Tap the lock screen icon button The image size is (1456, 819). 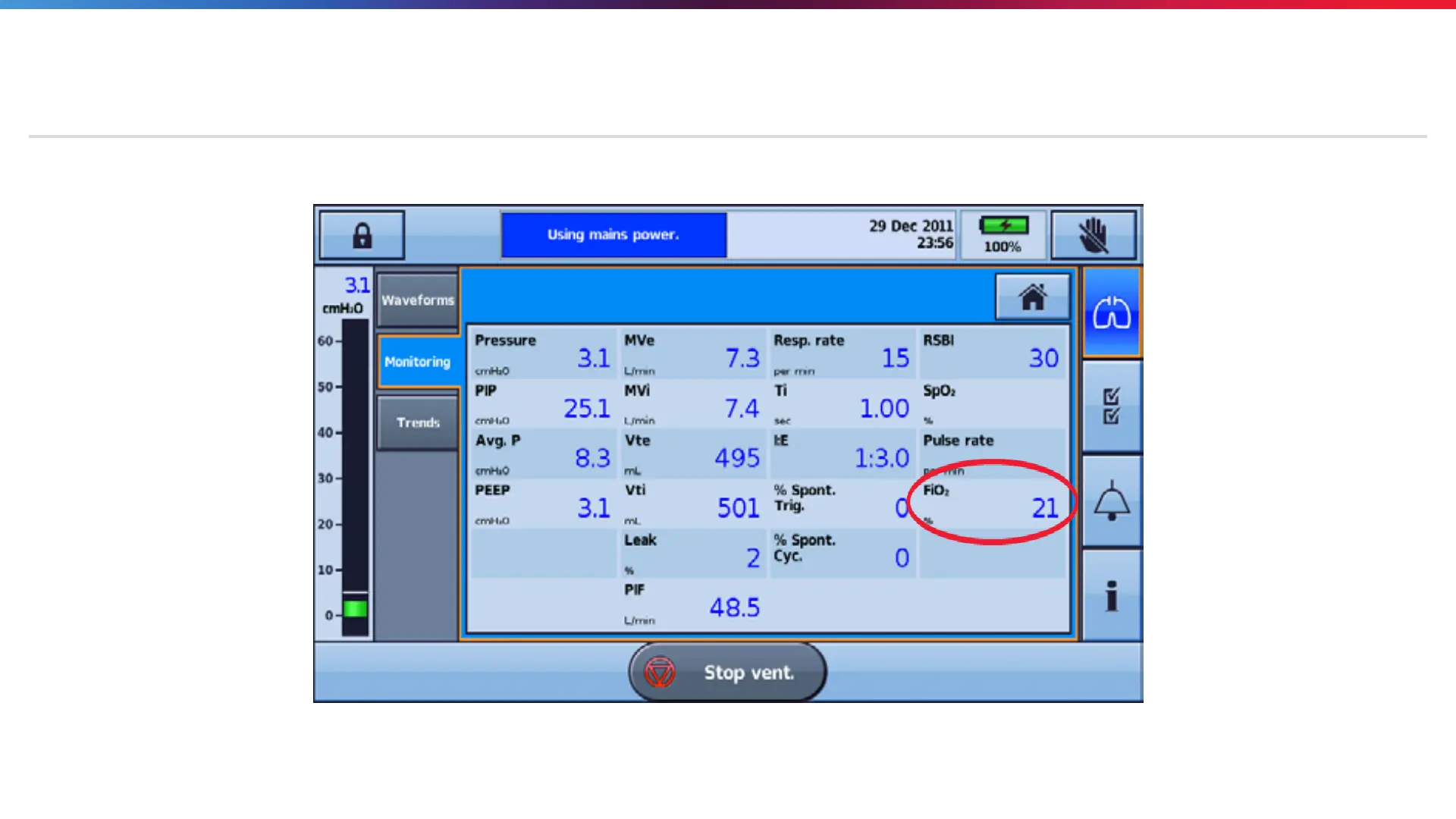tap(362, 235)
